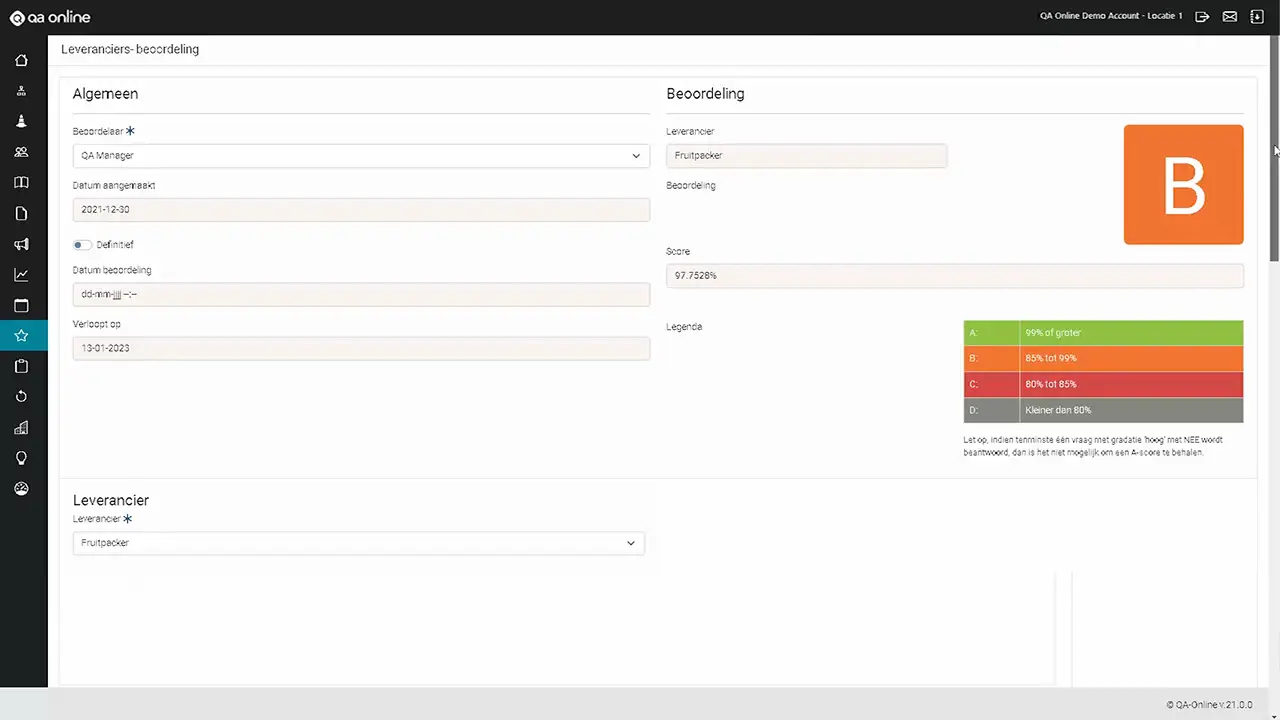
Task: Click the QA Online Demo Account label
Action: pyautogui.click(x=1111, y=16)
